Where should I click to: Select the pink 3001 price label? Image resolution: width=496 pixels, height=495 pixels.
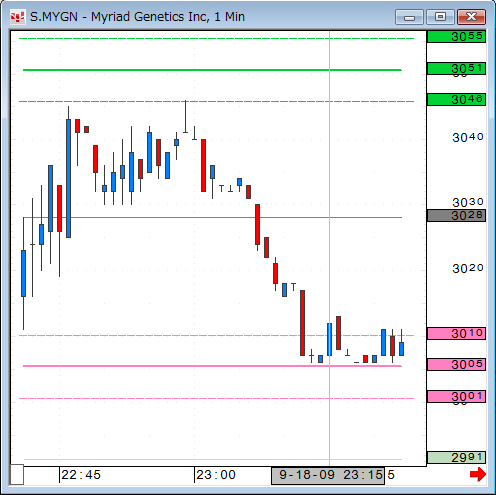(x=456, y=396)
